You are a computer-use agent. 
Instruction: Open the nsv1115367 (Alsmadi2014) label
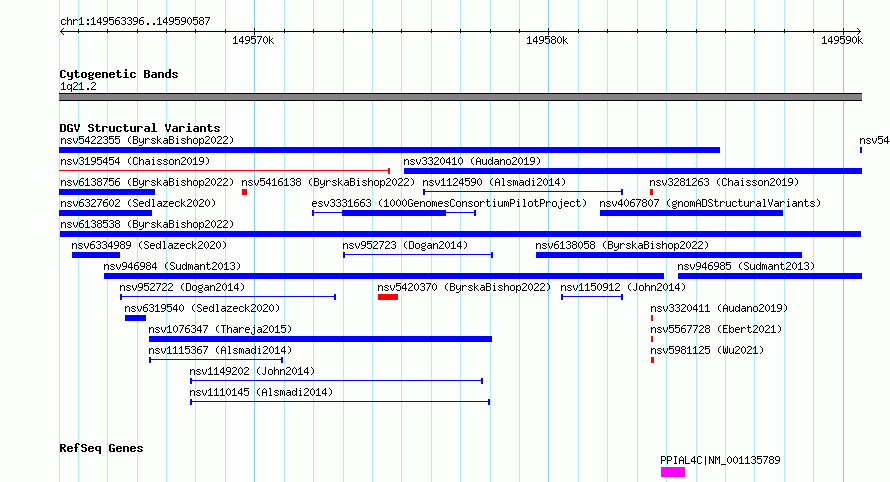pyautogui.click(x=220, y=350)
